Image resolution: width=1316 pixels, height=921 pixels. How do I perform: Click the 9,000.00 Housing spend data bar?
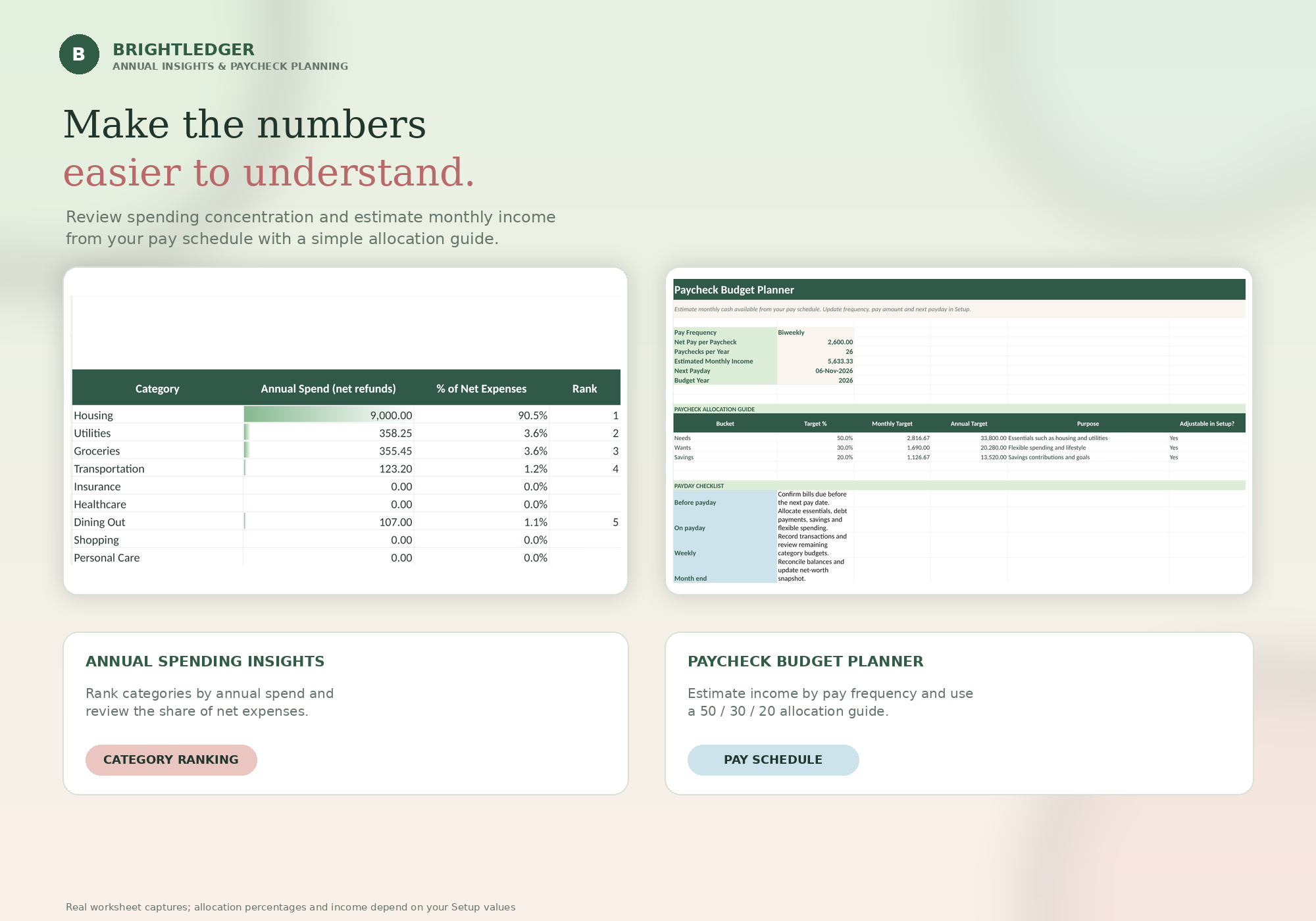(328, 415)
